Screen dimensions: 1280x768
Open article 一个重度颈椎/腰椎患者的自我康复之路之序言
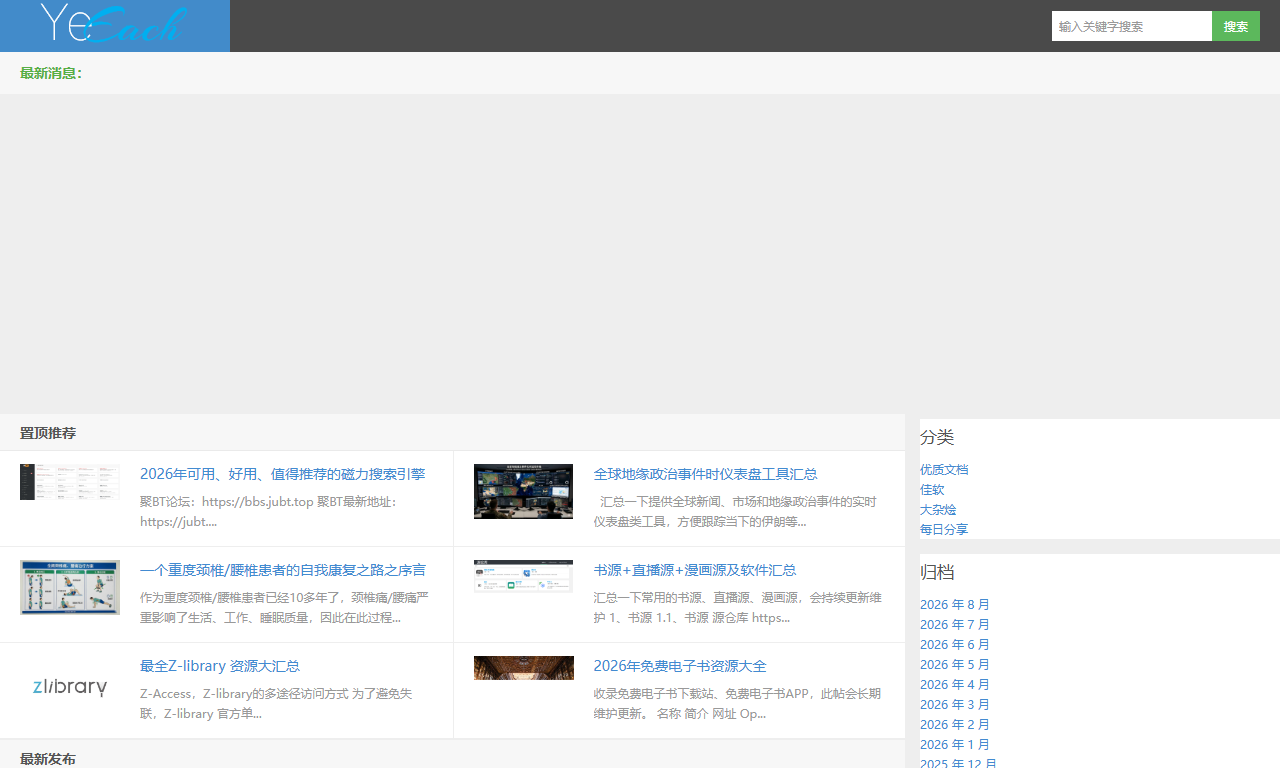(x=283, y=570)
